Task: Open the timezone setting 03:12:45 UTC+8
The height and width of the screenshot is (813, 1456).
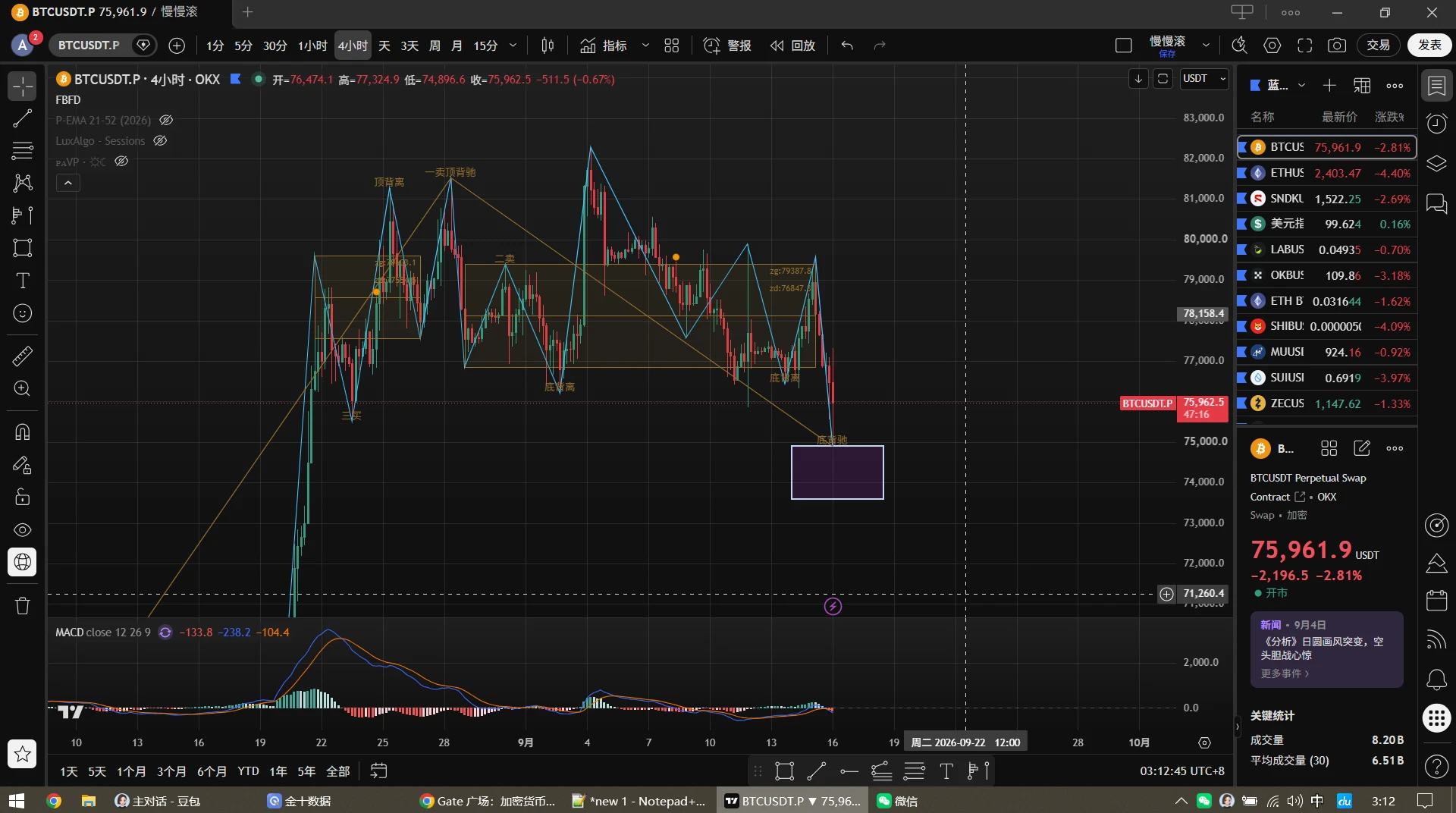Action: (1182, 771)
